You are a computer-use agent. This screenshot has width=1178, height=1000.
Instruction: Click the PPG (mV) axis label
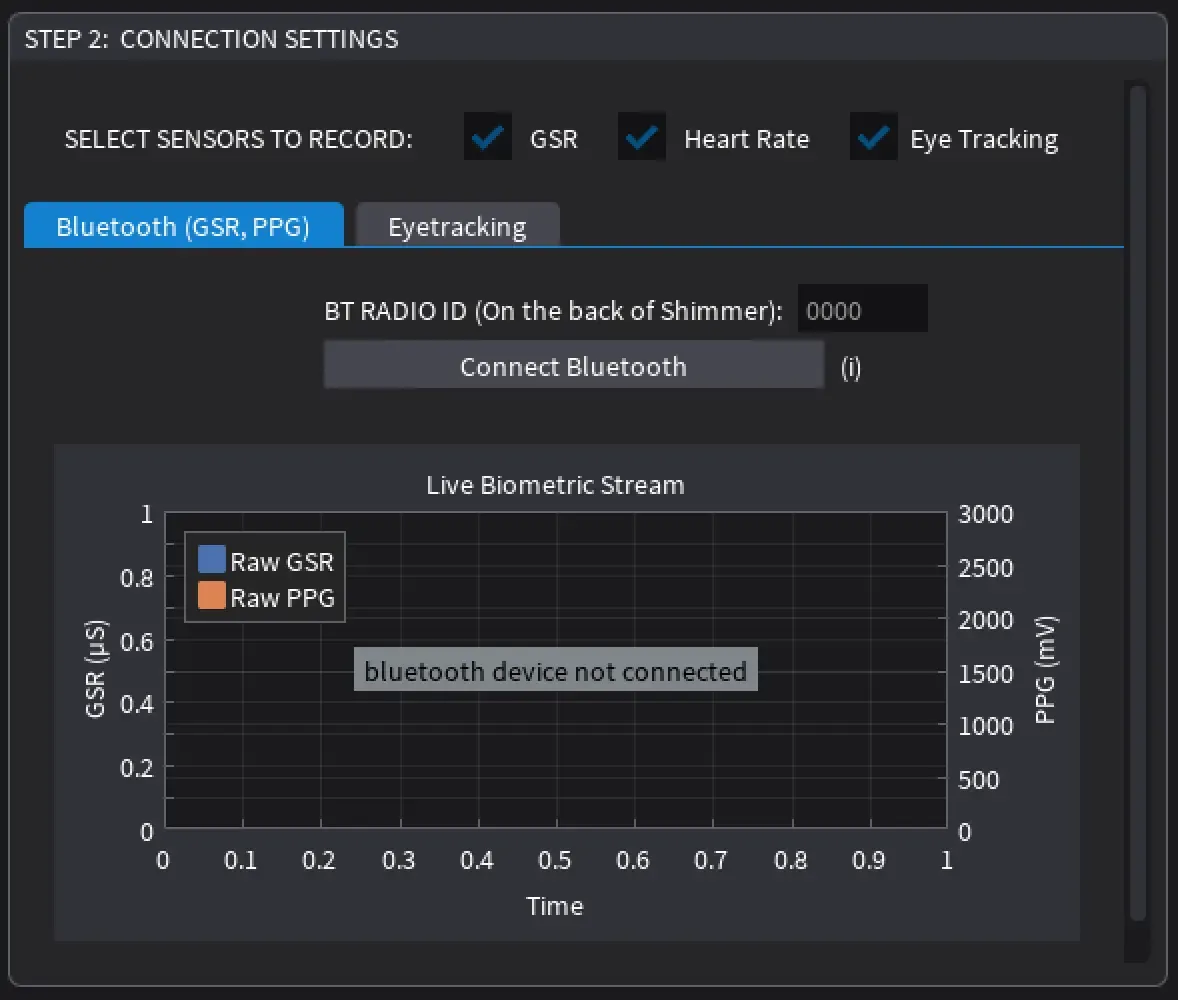coord(1046,672)
